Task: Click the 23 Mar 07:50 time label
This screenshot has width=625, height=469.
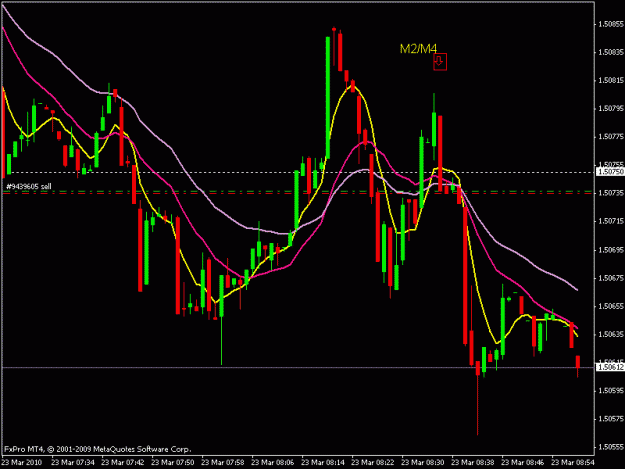Action: click(x=173, y=462)
